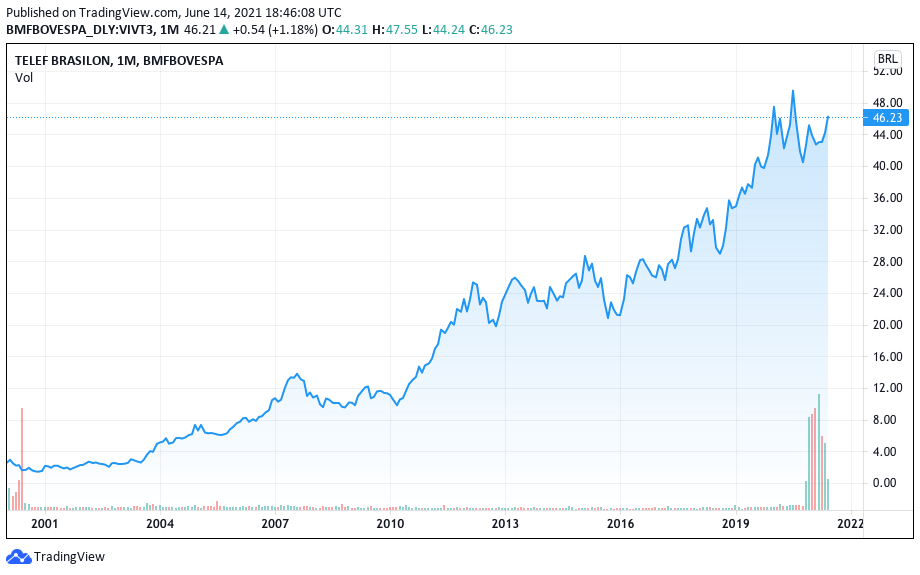This screenshot has height=575, width=920.
Task: Click the 2019 year axis label
Action: pyautogui.click(x=735, y=523)
